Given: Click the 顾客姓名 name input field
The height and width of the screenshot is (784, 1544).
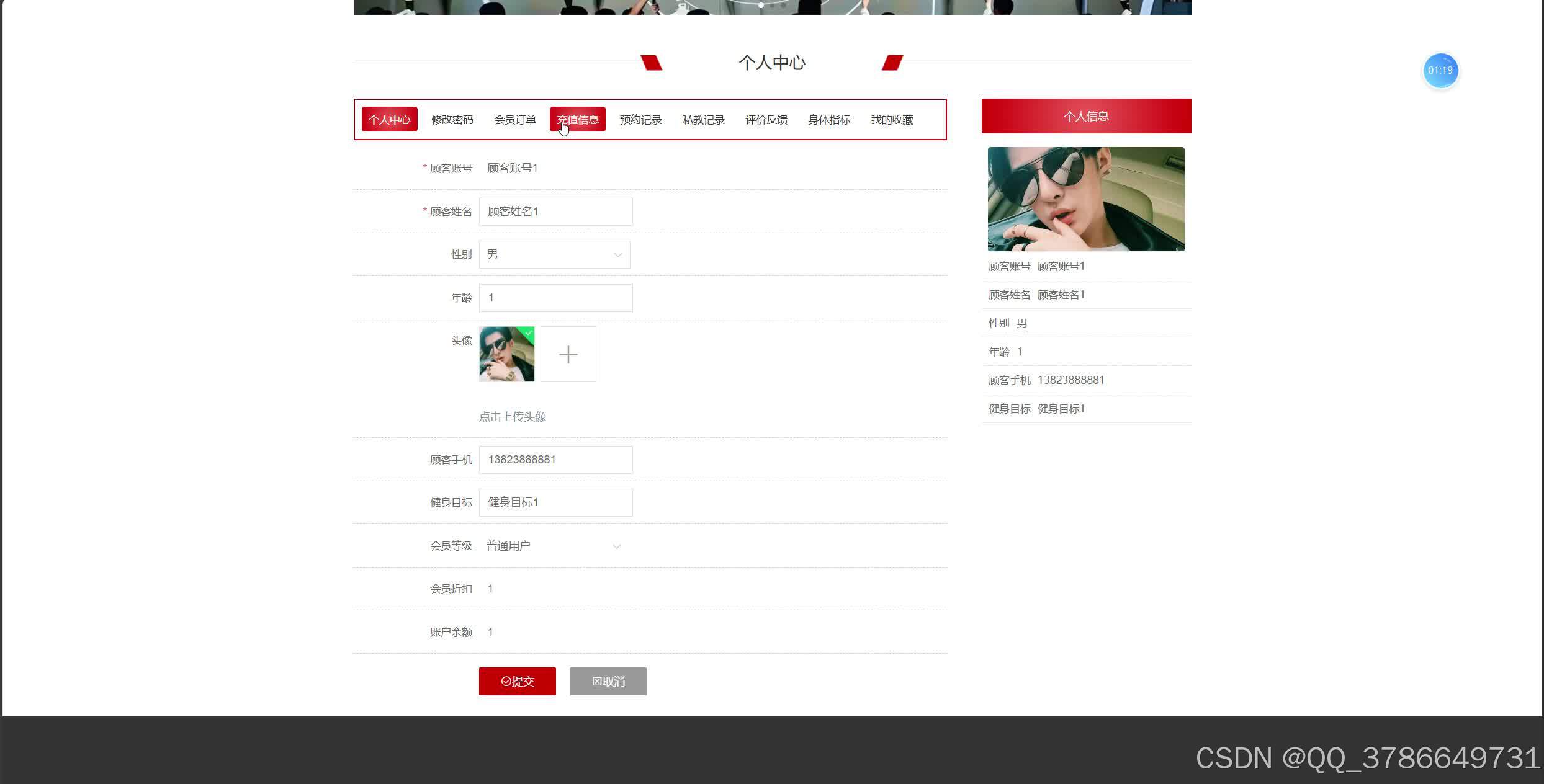Looking at the screenshot, I should [x=555, y=212].
